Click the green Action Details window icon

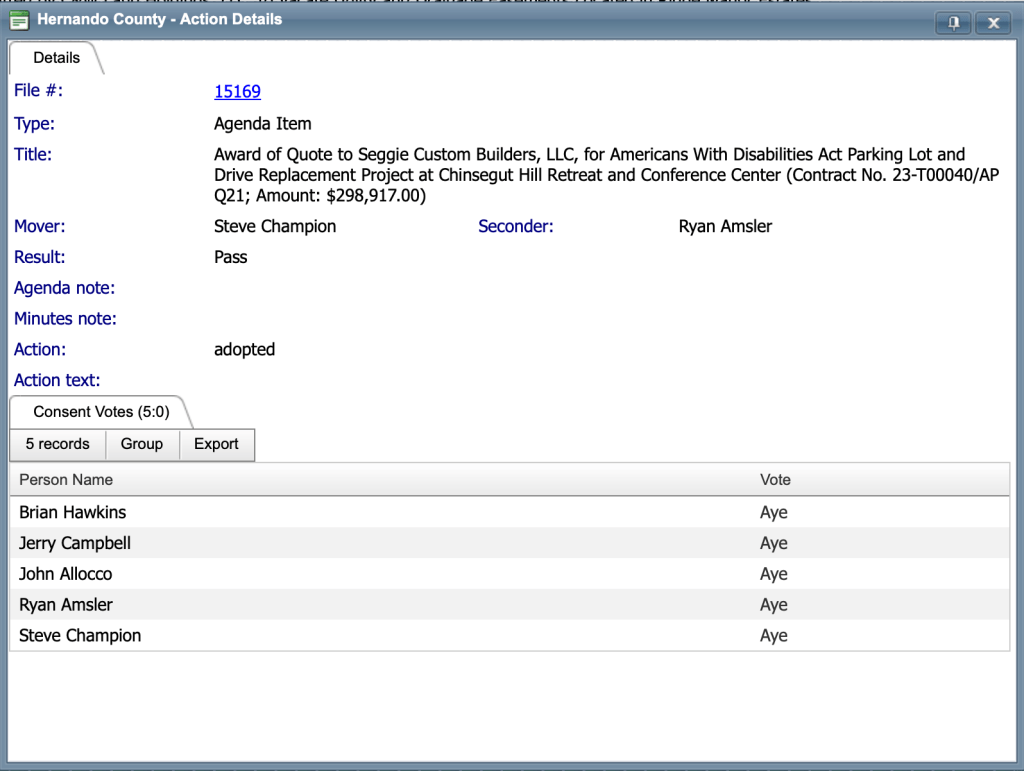coord(19,20)
